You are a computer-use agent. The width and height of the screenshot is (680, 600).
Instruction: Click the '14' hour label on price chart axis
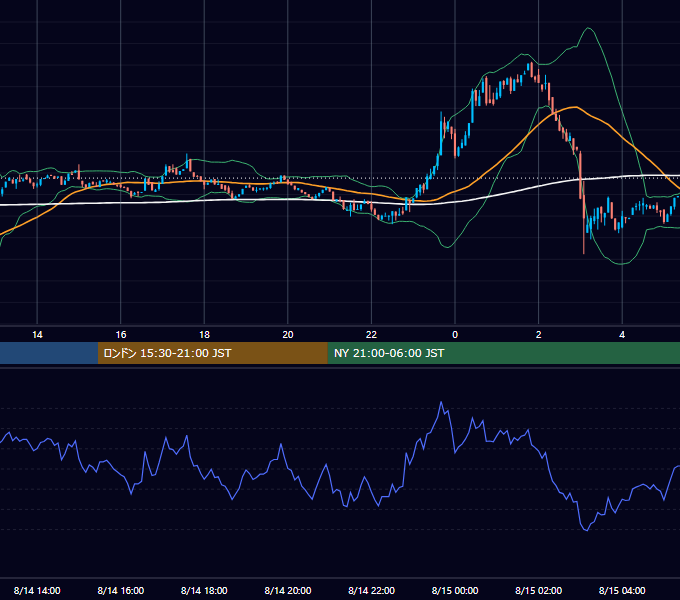point(37,335)
